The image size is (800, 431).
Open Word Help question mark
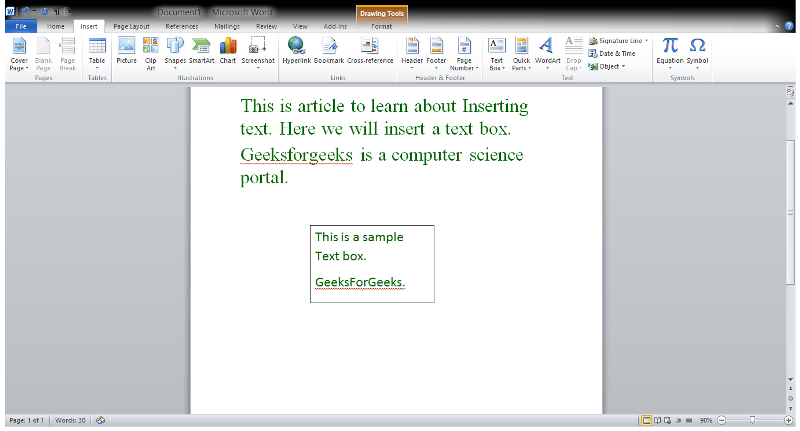(x=789, y=26)
